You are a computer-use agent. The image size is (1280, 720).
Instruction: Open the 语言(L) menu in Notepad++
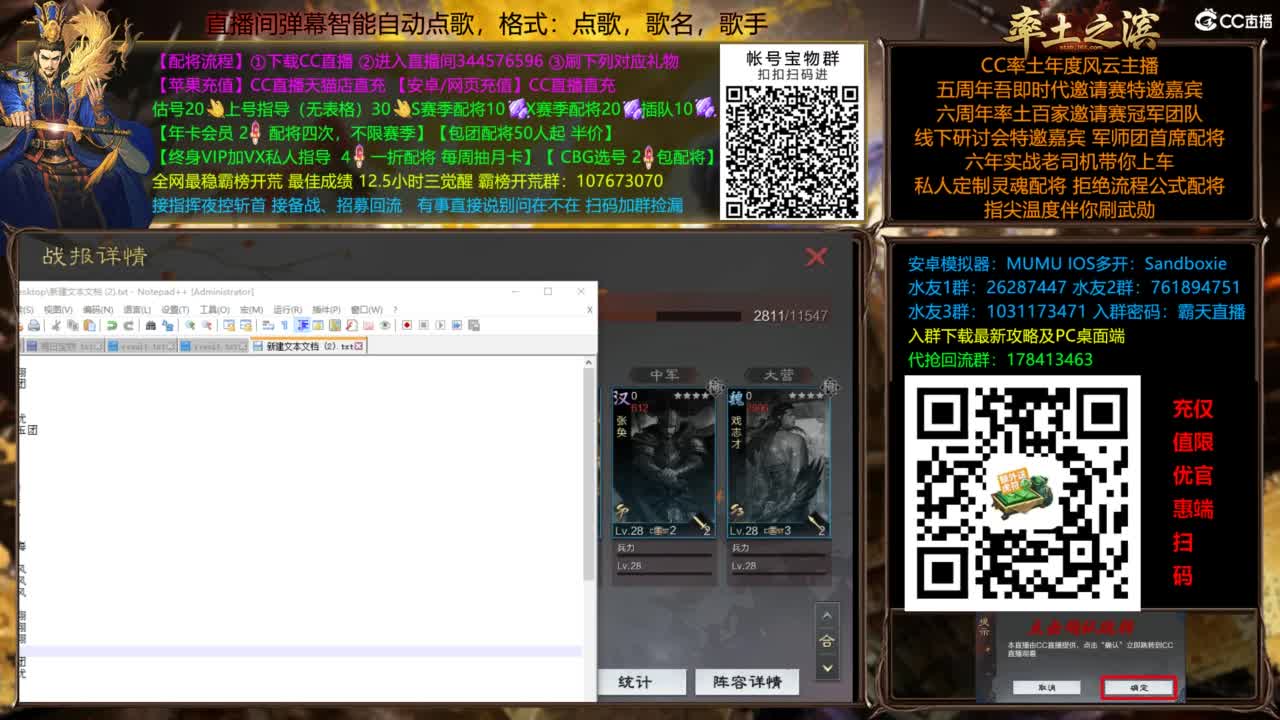137,310
